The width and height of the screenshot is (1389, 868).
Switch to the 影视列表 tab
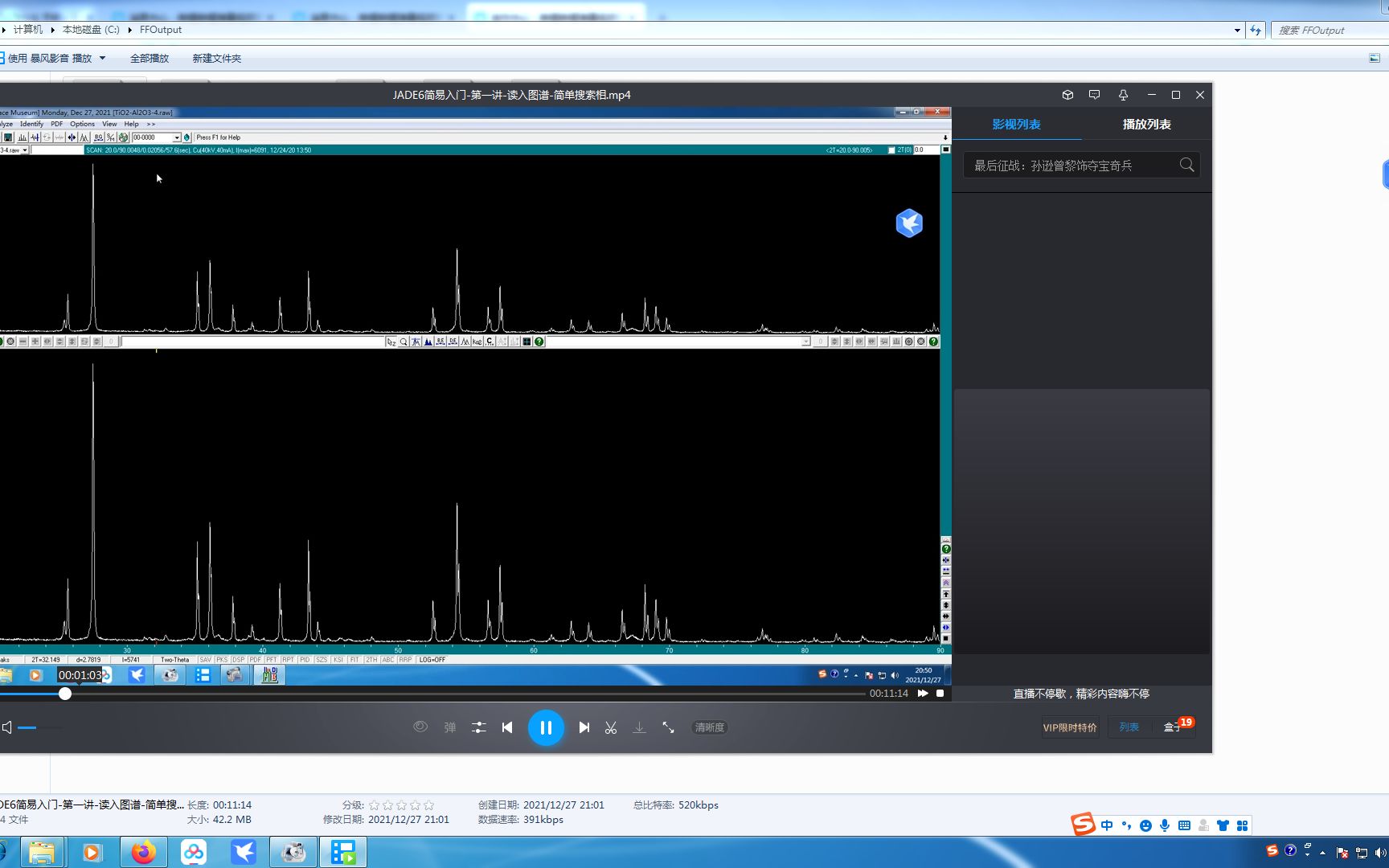[1016, 125]
